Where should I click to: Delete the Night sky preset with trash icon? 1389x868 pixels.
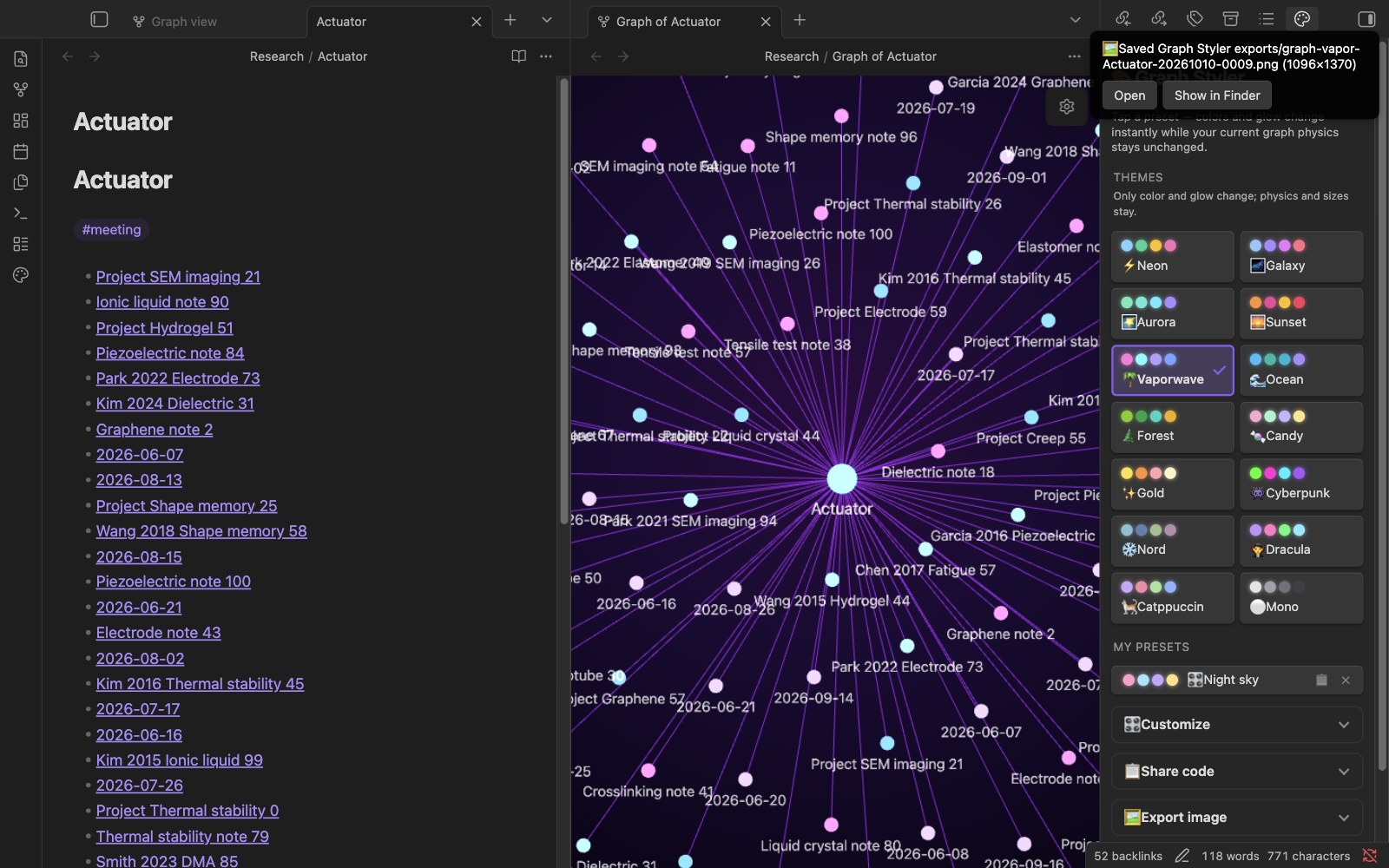click(x=1321, y=681)
